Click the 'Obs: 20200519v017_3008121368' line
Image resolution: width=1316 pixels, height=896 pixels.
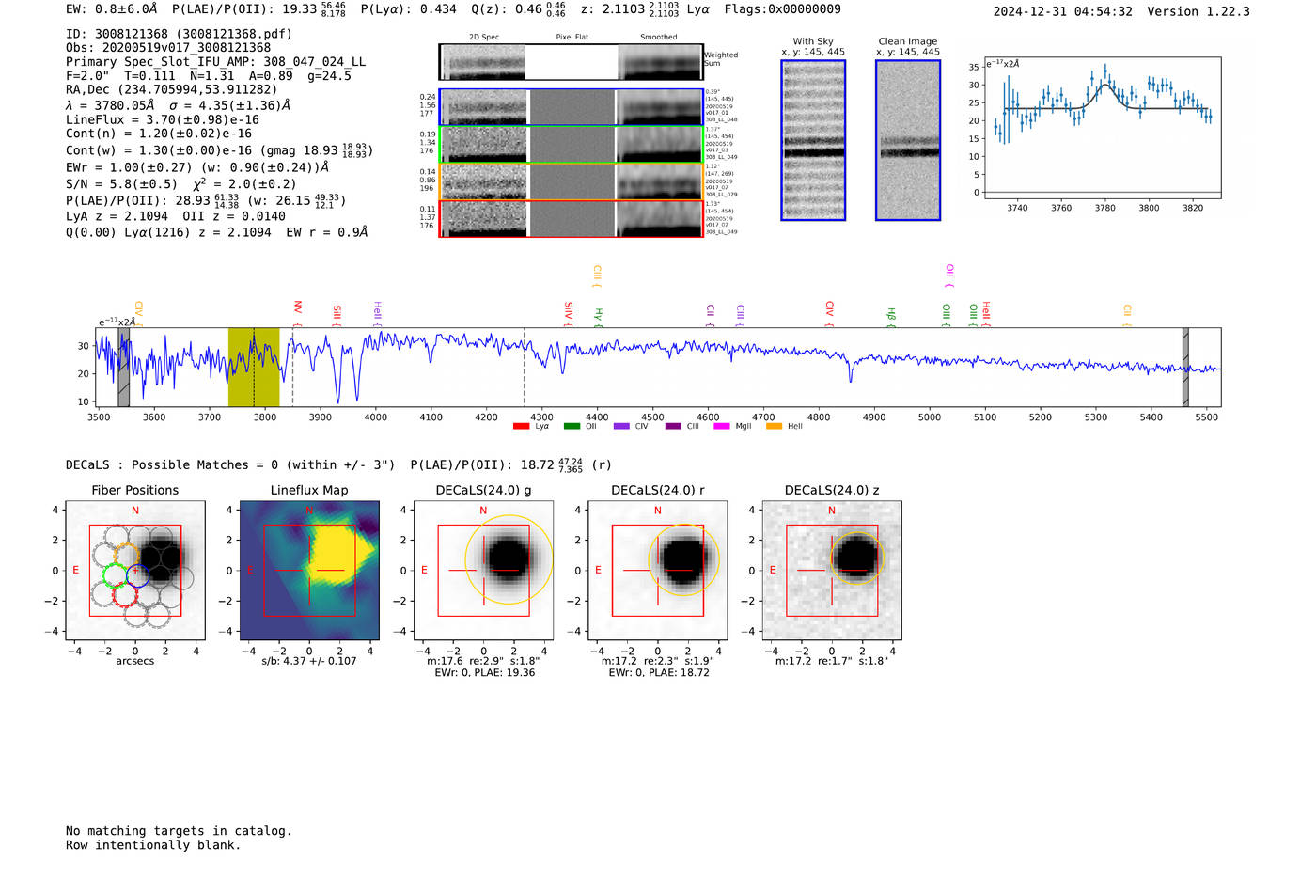pos(168,48)
